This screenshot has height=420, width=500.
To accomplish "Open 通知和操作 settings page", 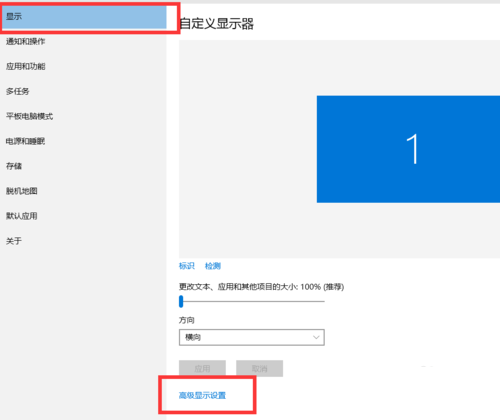I will pyautogui.click(x=25, y=41).
